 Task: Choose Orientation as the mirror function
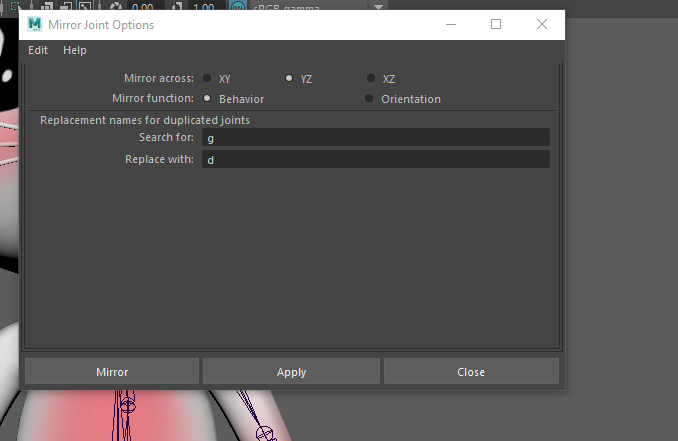click(369, 99)
